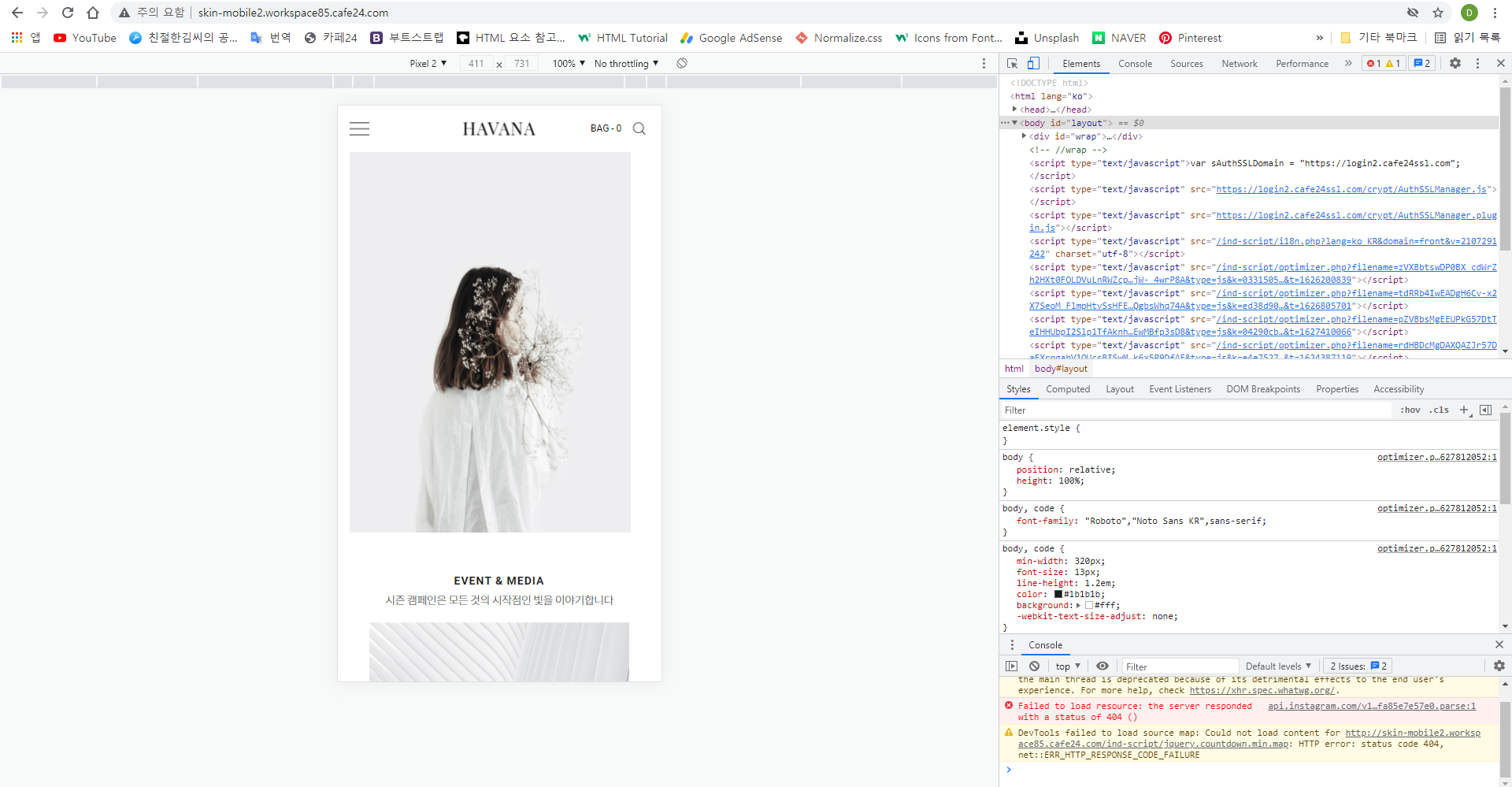Open the Console drawer three-dot menu
The height and width of the screenshot is (787, 1512).
[x=1012, y=645]
